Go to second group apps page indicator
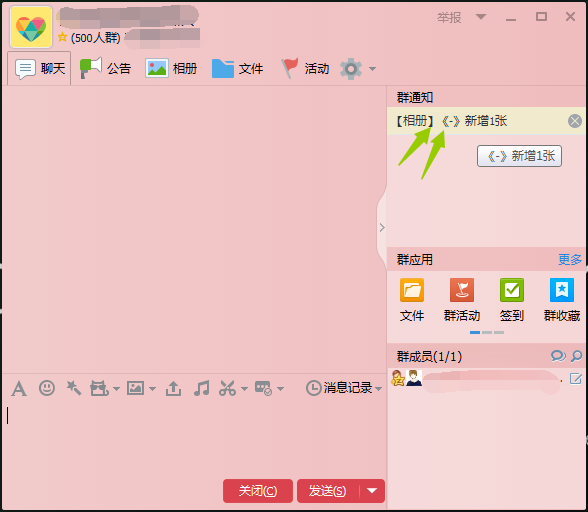This screenshot has height=512, width=588. point(487,332)
